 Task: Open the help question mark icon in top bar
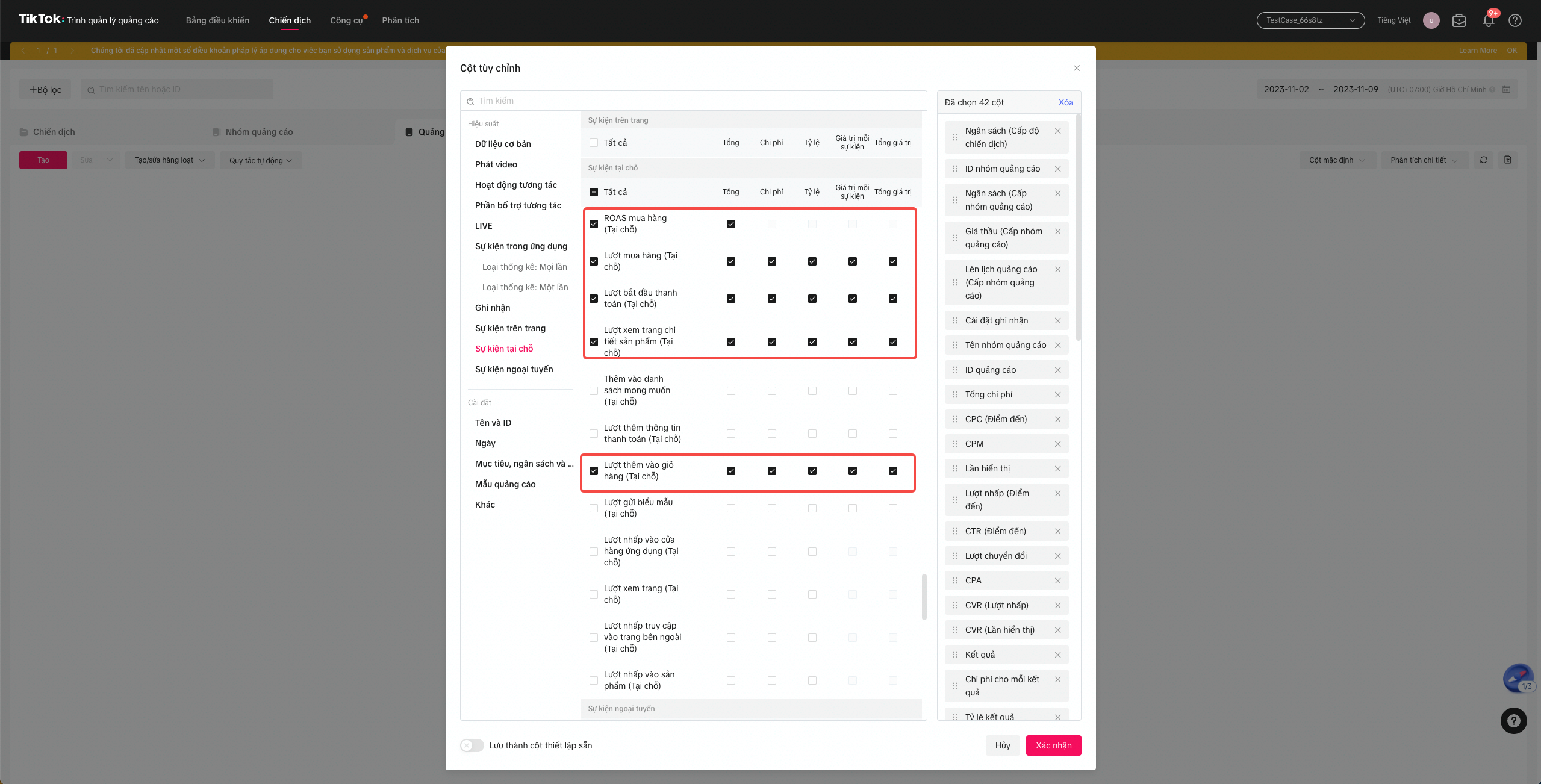tap(1515, 20)
